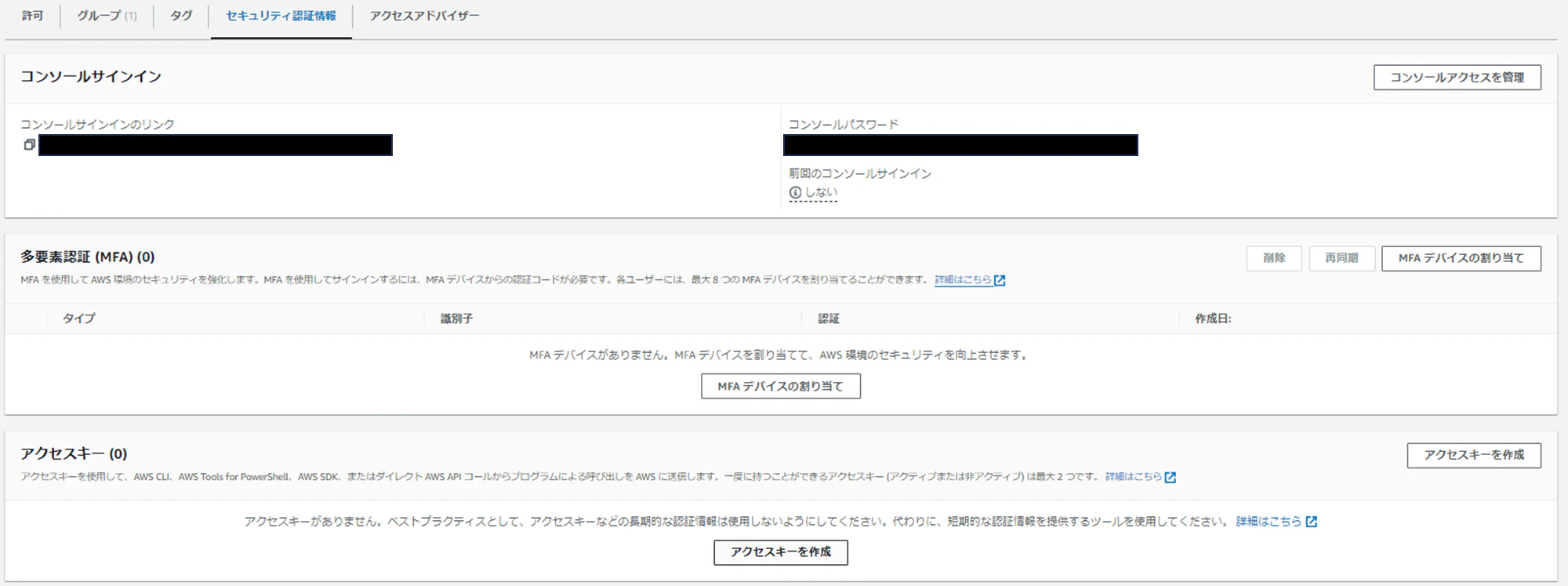Click the 削除 button in the MFA section

point(1274,258)
